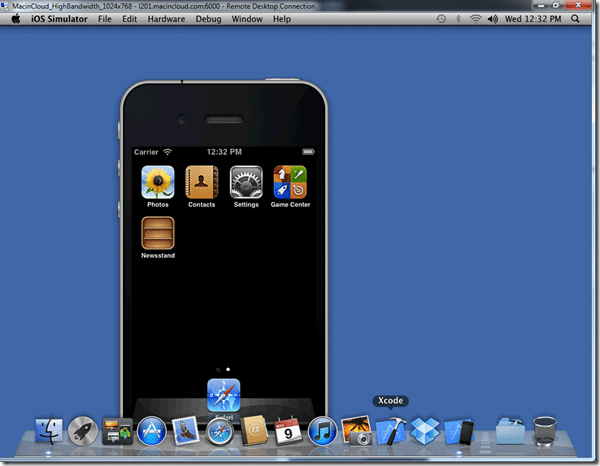This screenshot has height=466, width=600.
Task: Click the Wed 12:32 PM clock
Action: (533, 19)
